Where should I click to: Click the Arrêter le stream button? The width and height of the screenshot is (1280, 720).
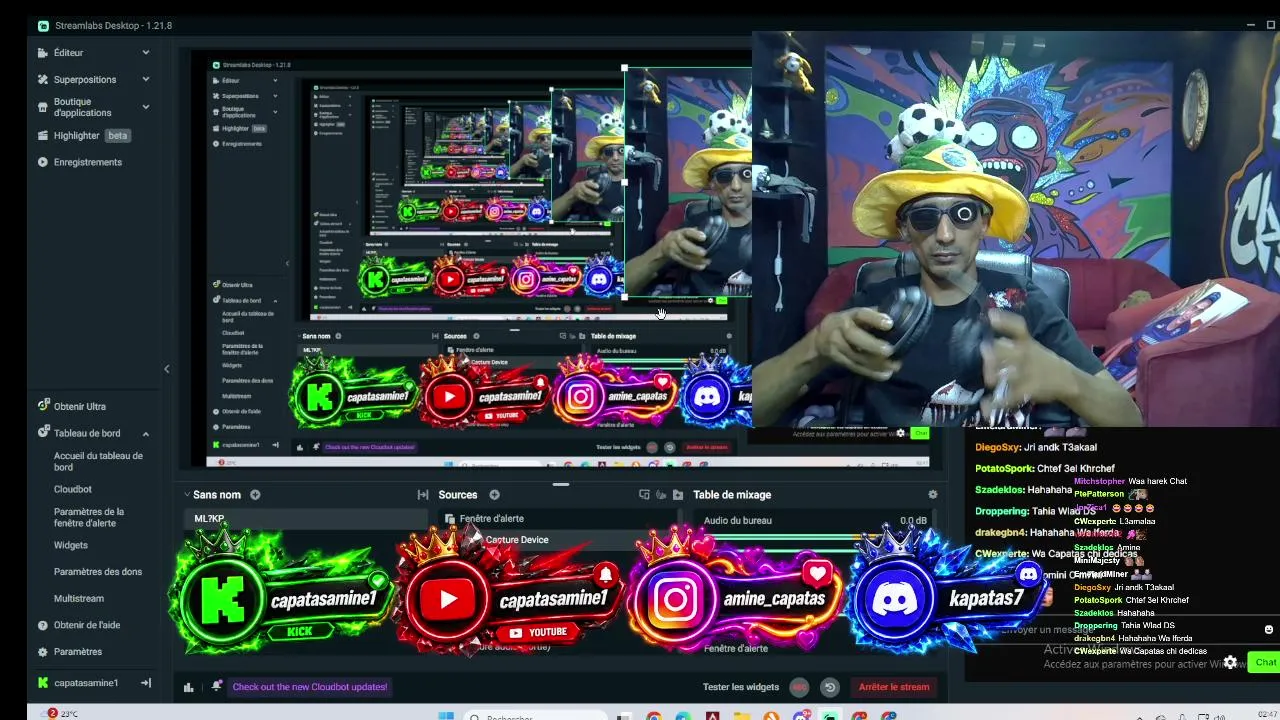point(894,687)
